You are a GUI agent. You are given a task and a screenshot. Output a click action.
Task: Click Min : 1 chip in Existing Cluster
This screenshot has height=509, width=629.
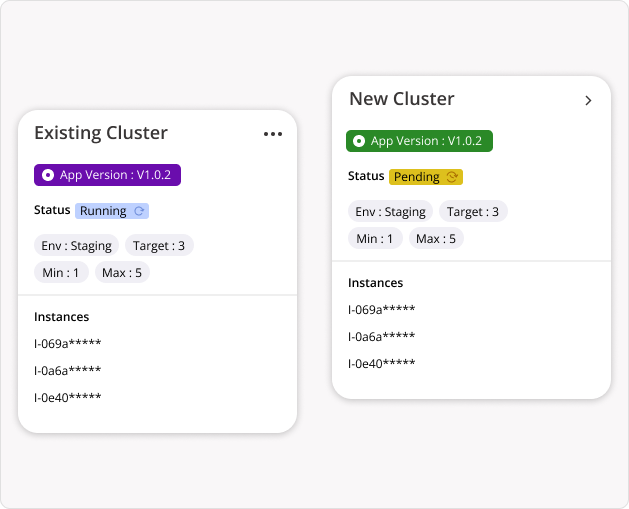pyautogui.click(x=61, y=273)
